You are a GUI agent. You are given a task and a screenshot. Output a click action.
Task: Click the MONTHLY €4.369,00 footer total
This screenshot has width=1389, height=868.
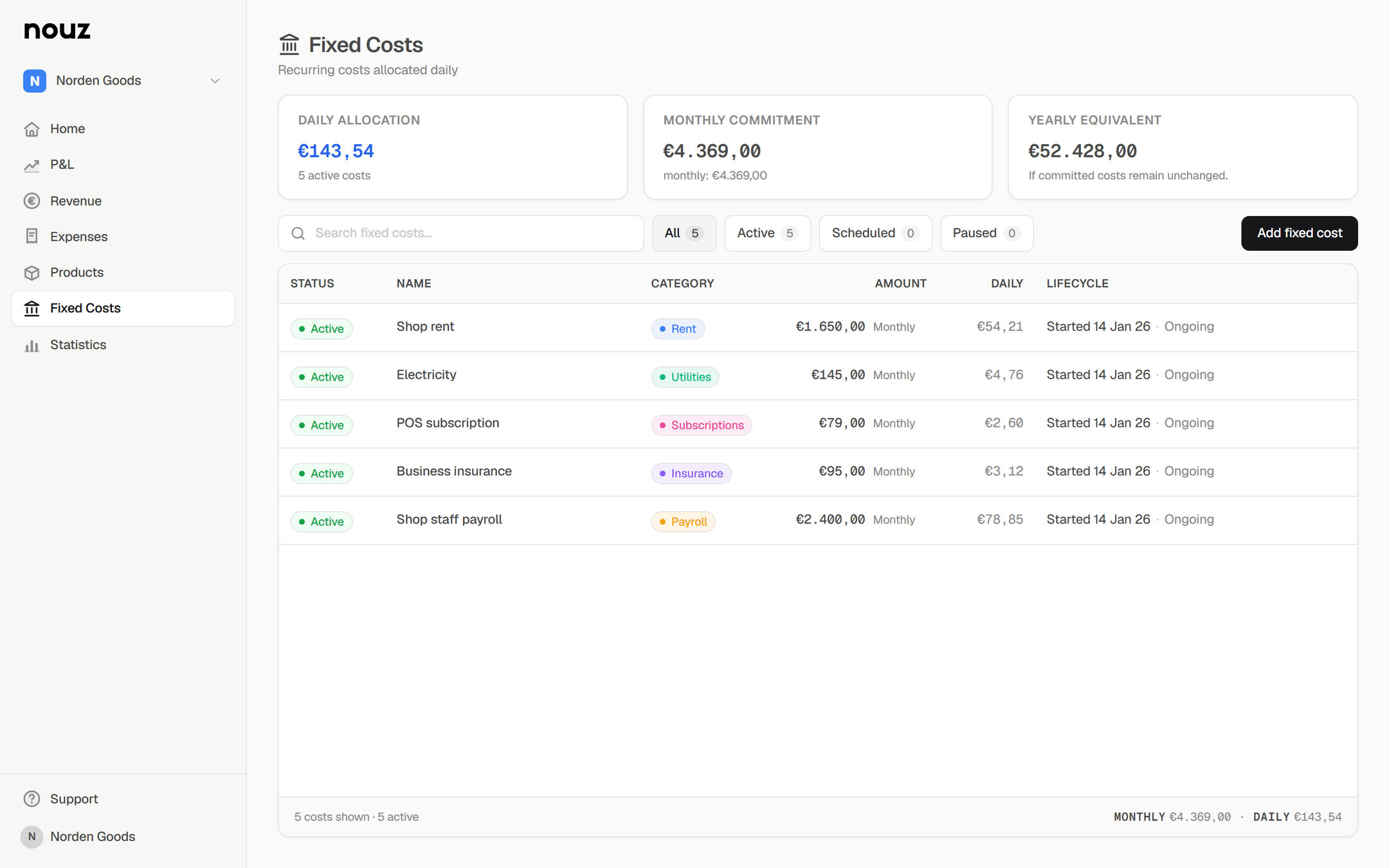1172,817
